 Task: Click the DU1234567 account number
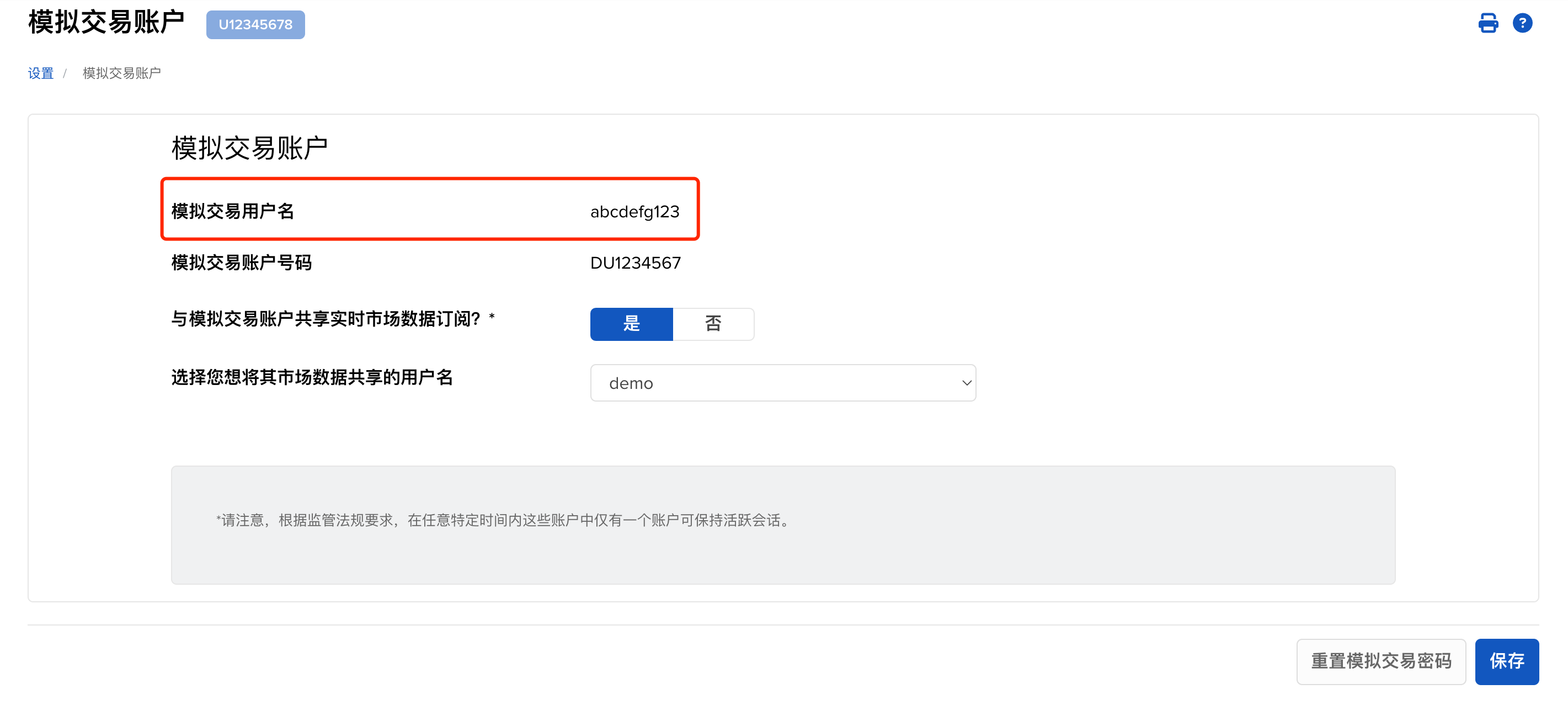coord(636,263)
